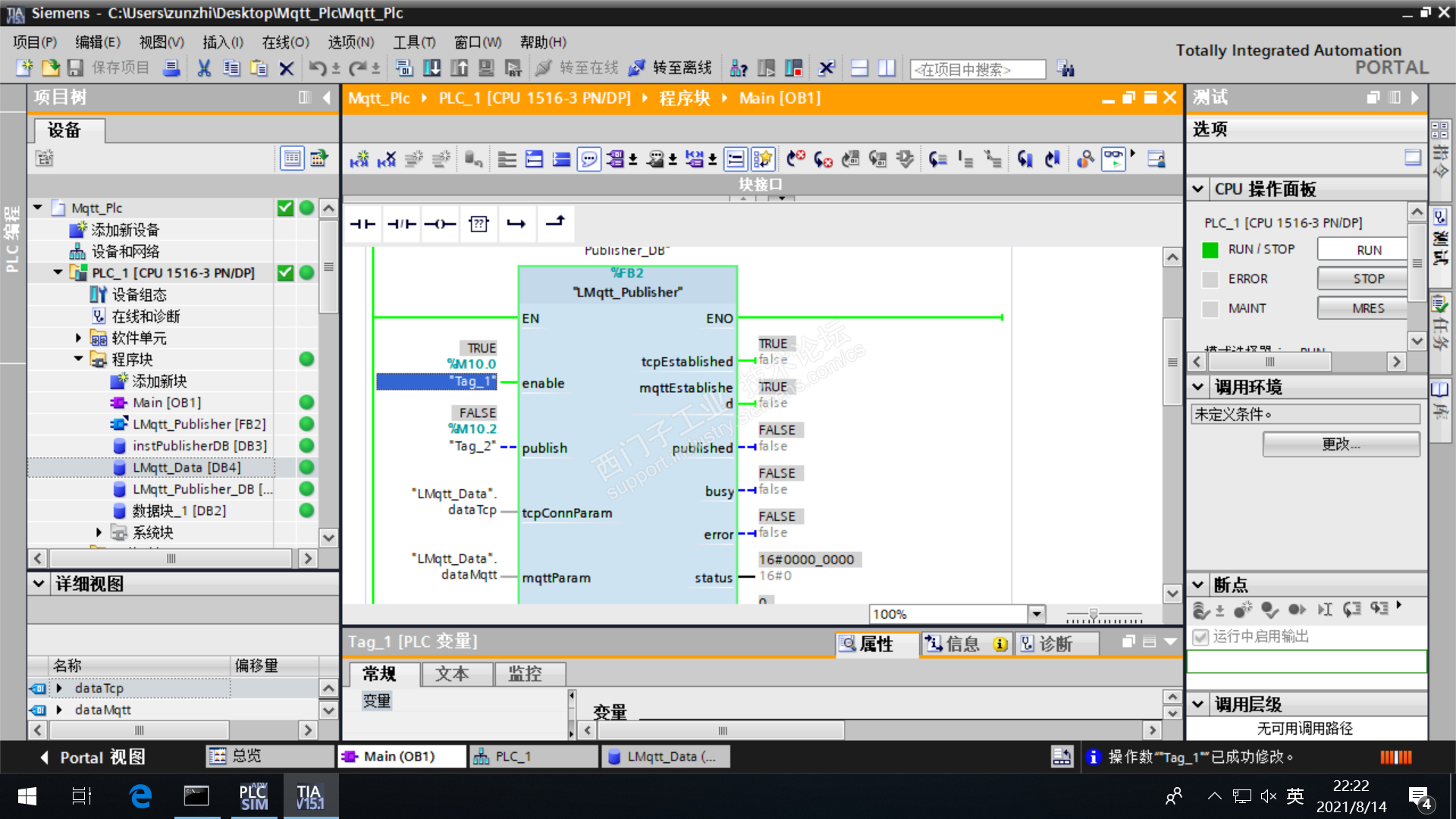
Task: Open the 在线(O) menu
Action: [285, 42]
